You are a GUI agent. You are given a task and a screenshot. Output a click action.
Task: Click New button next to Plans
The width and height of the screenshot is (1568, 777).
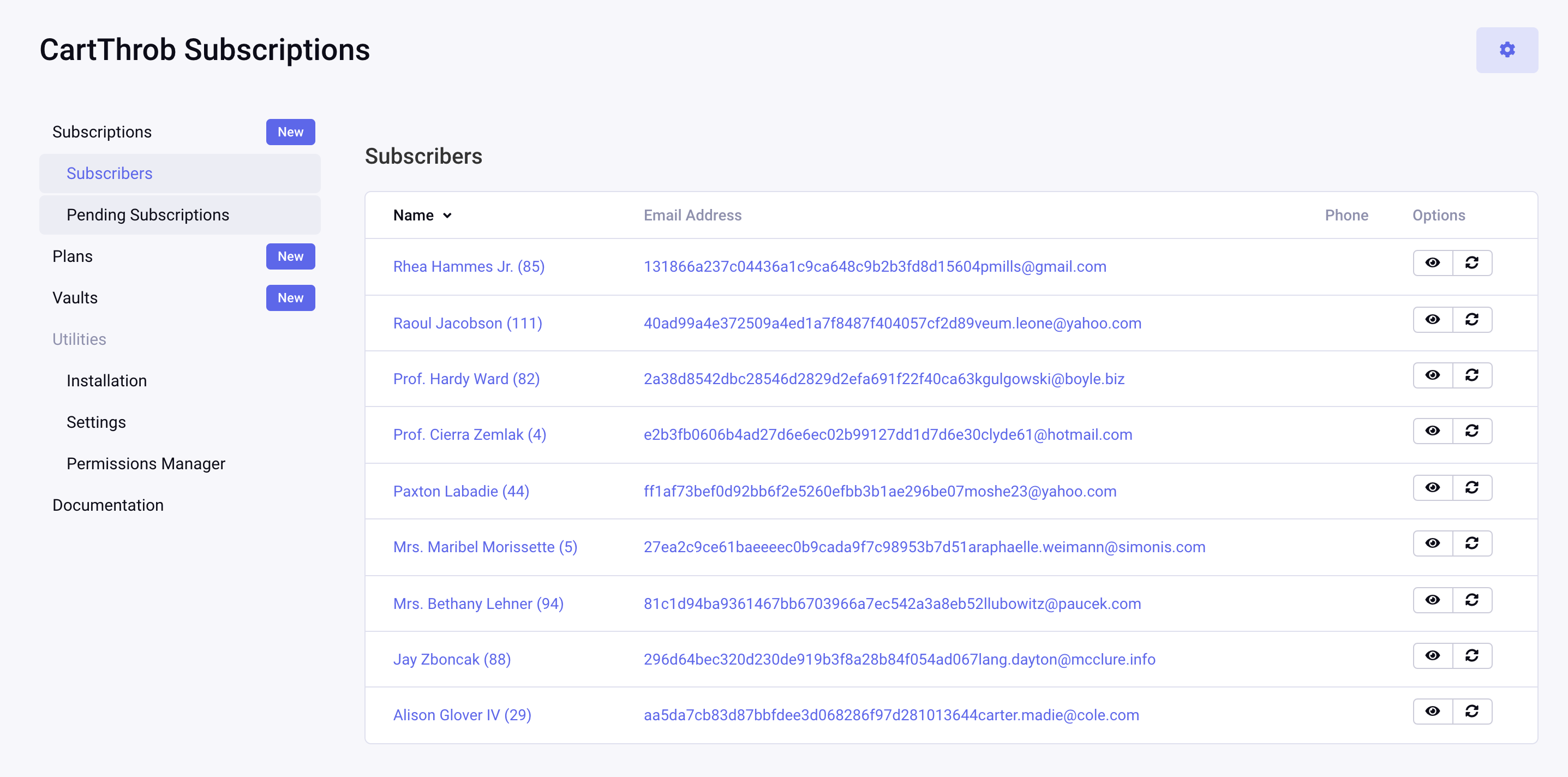click(x=290, y=256)
